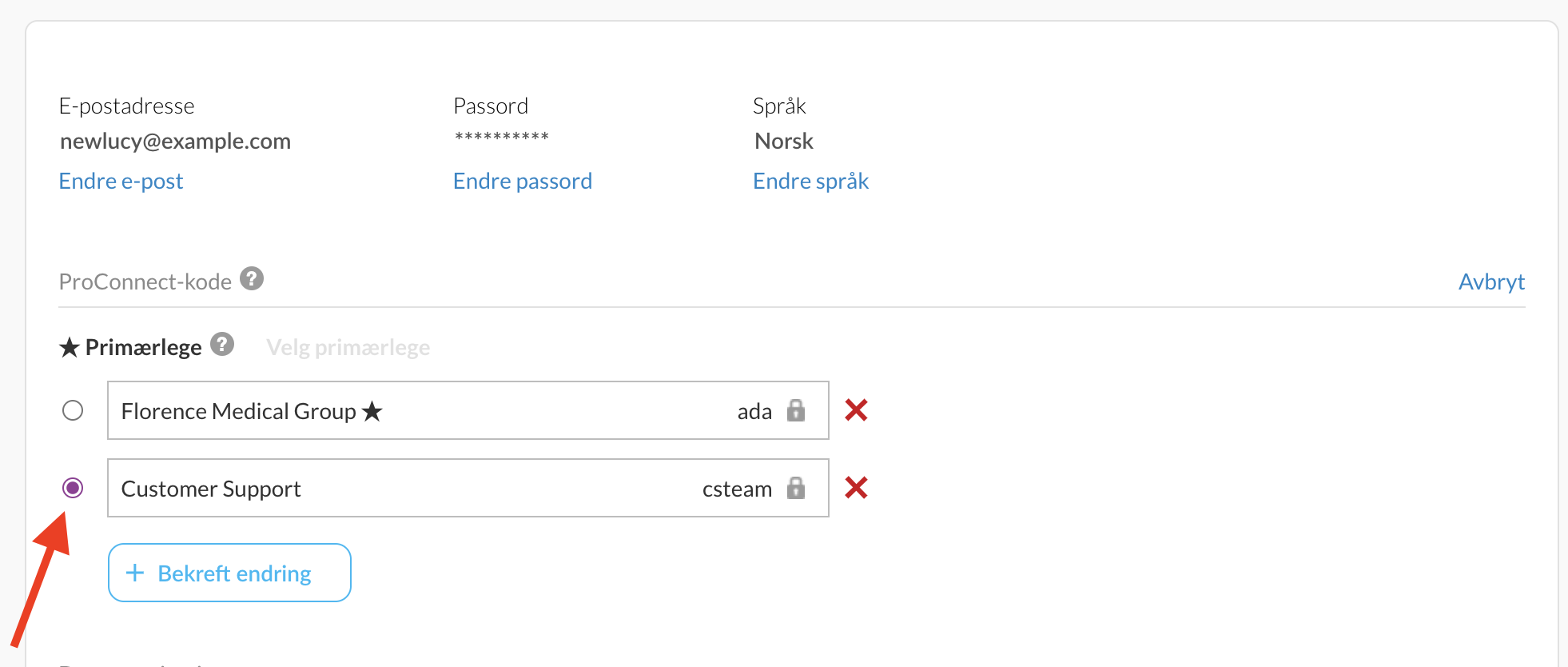Click the Primærlege label text
Screen dimensions: 1568x667
click(143, 347)
